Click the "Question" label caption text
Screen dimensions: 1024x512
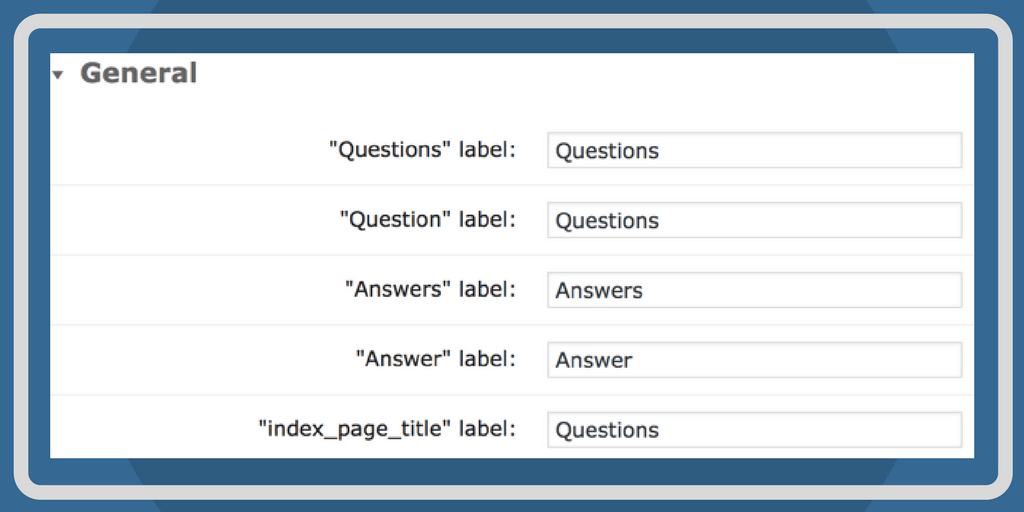[x=428, y=220]
